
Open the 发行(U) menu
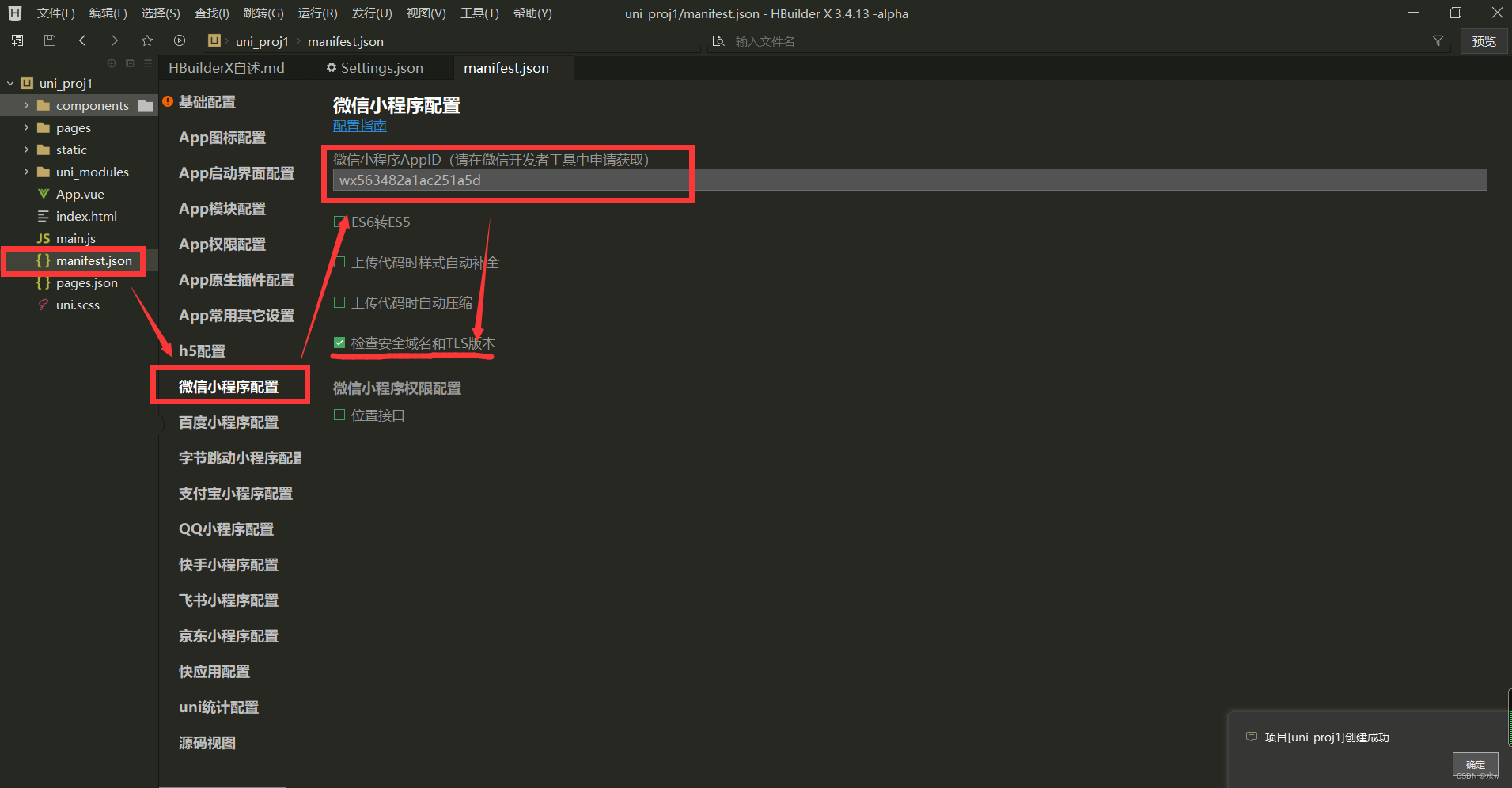pos(372,13)
